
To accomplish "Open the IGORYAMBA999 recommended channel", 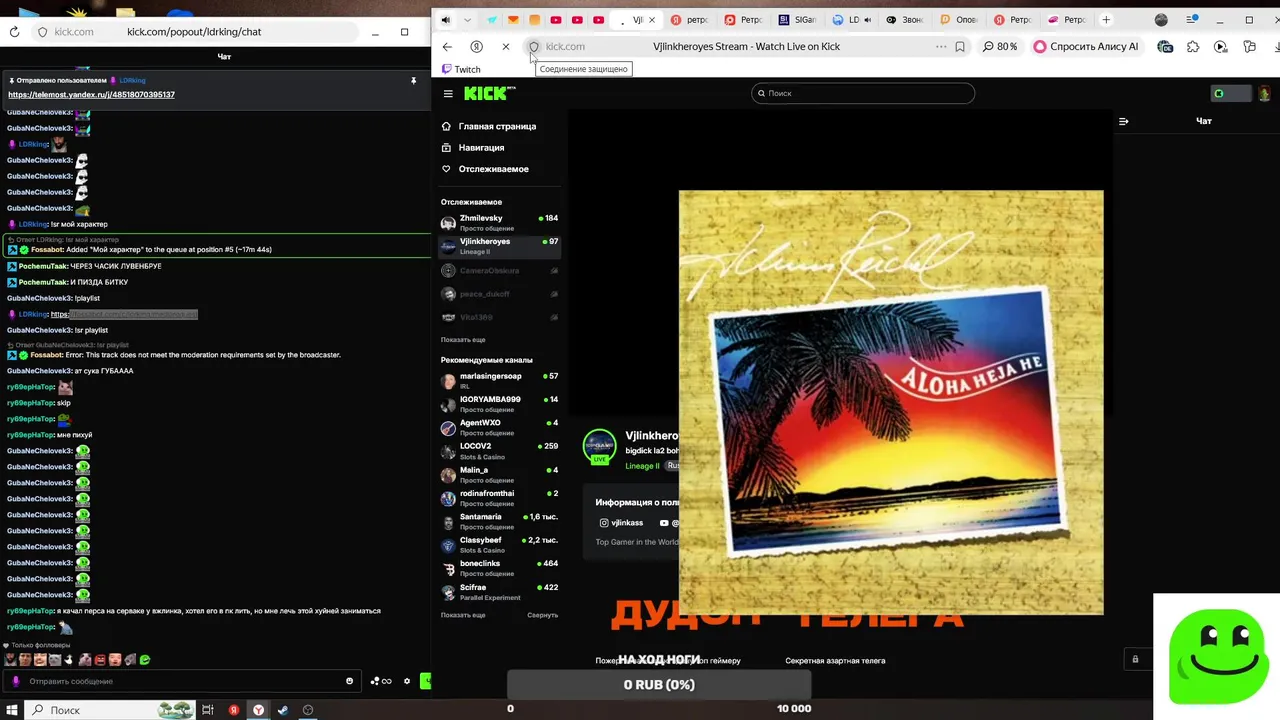I will click(x=499, y=404).
